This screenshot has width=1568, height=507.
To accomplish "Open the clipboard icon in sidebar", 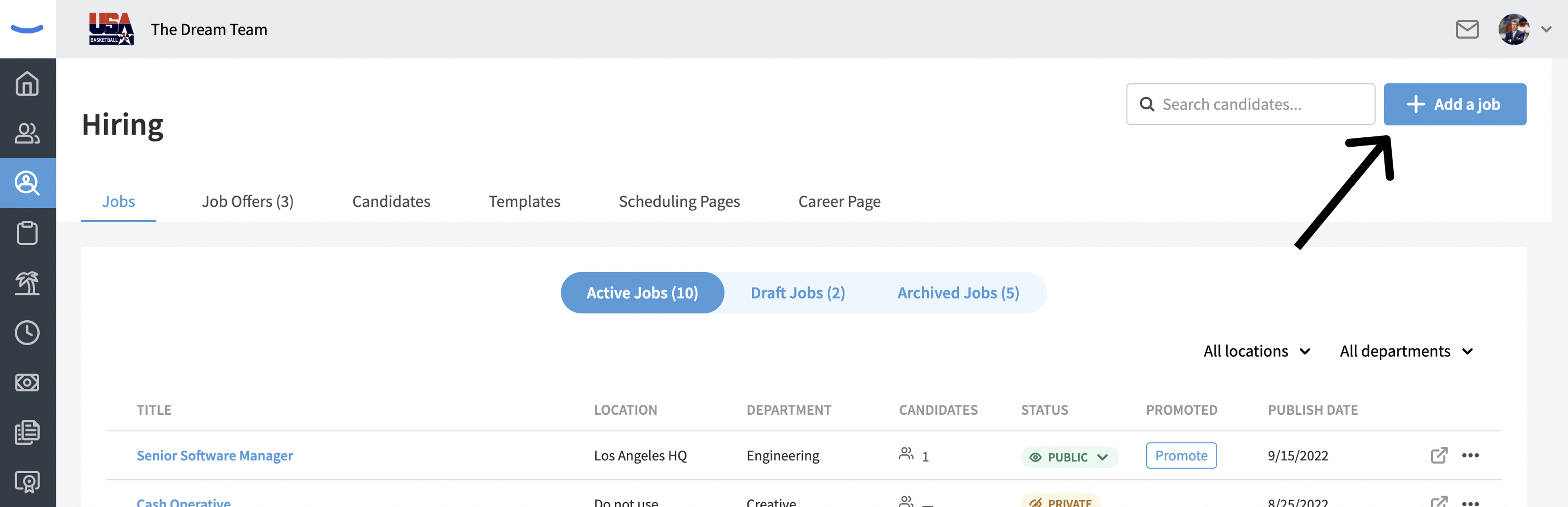I will (x=27, y=232).
